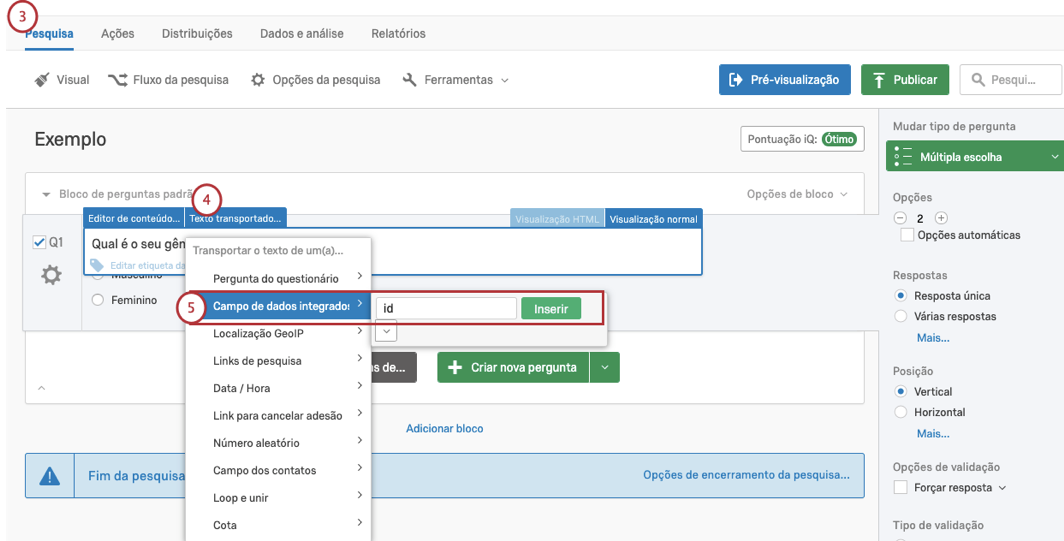Select Vertical position radio button
Image resolution: width=1064 pixels, height=541 pixels.
[901, 392]
